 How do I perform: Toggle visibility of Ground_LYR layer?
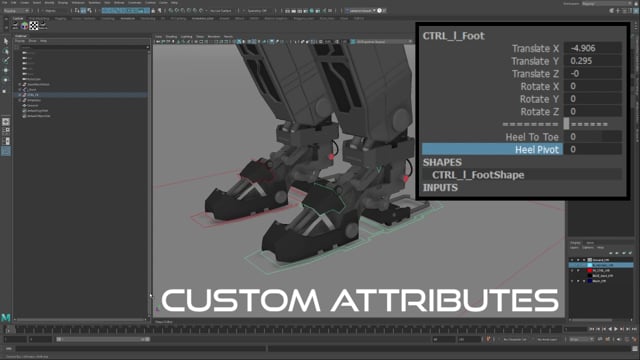click(x=572, y=260)
